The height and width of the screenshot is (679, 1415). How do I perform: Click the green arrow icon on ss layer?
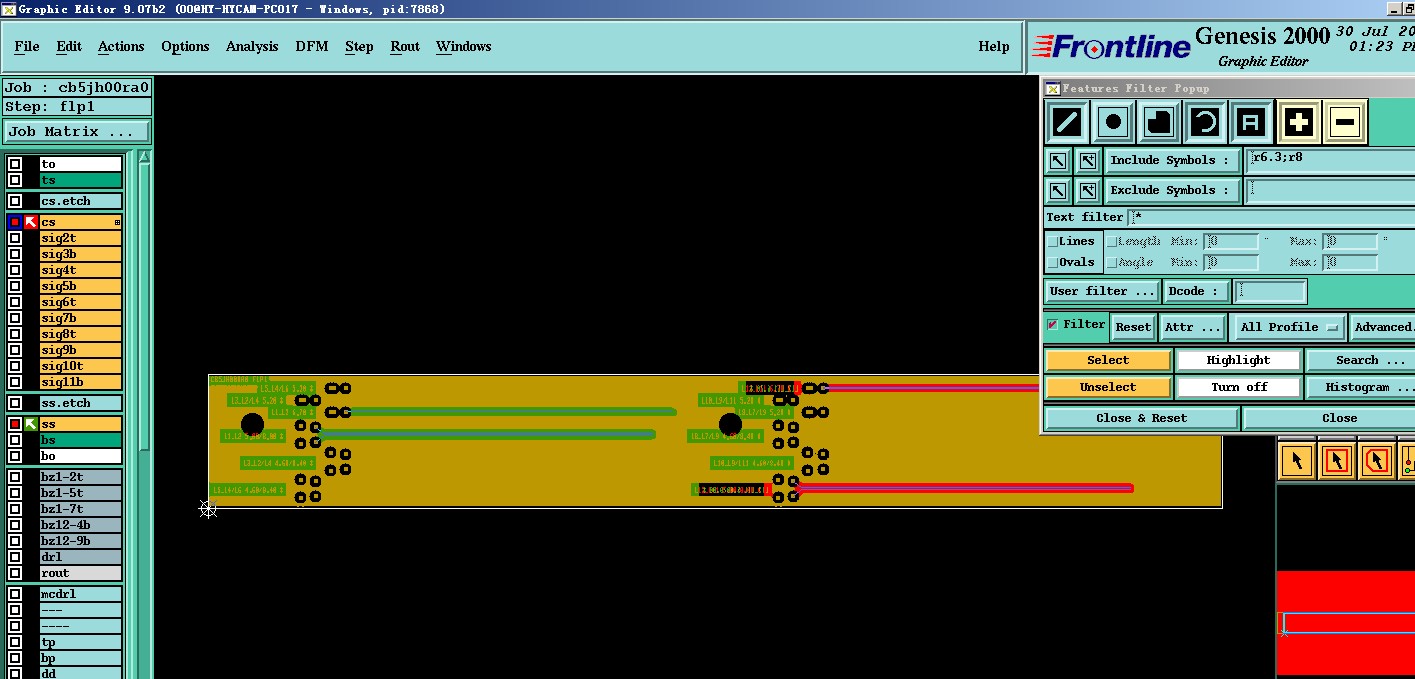tap(31, 424)
